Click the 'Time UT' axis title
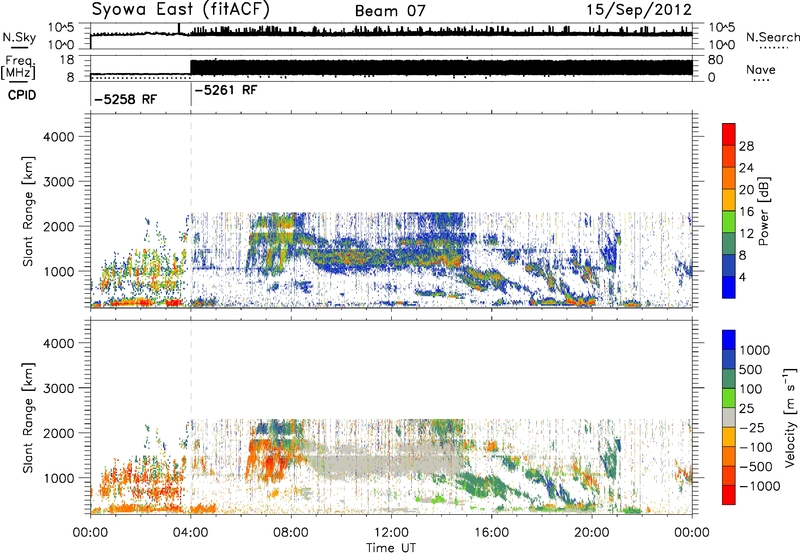The image size is (800, 554). 391,548
